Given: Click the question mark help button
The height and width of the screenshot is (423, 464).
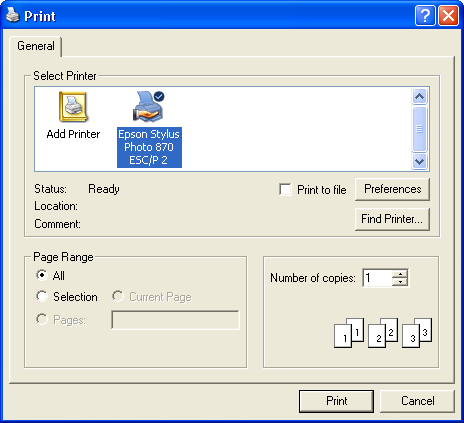Looking at the screenshot, I should (425, 15).
